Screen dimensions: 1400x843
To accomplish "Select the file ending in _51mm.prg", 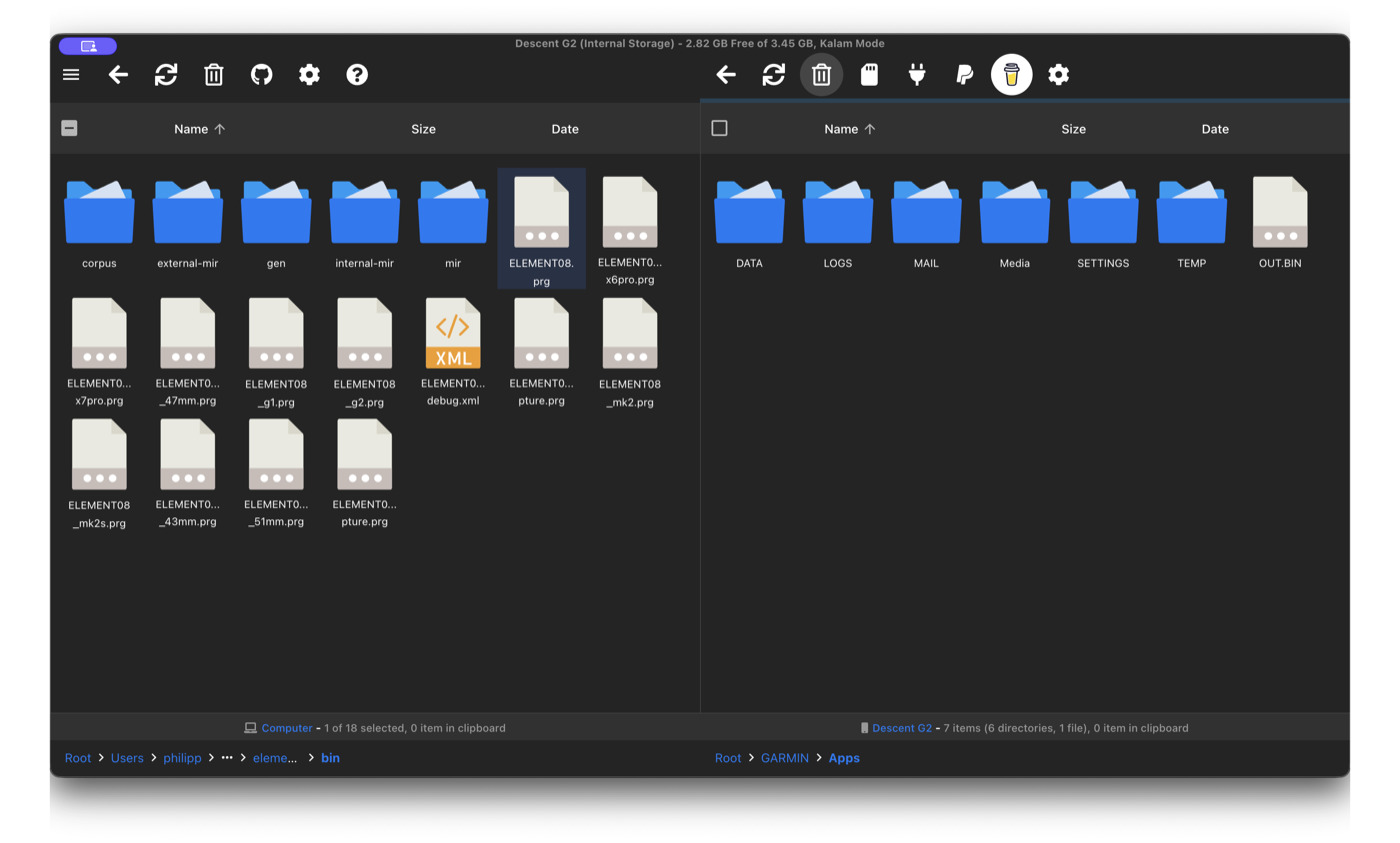I will 276,472.
